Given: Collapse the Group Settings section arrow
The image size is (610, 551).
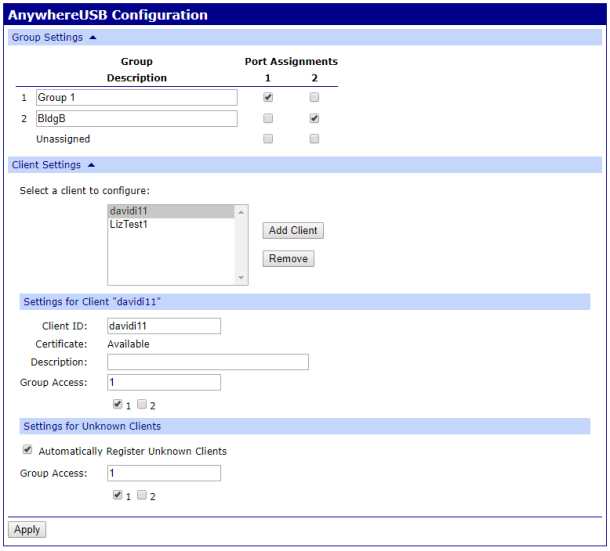Looking at the screenshot, I should [93, 37].
